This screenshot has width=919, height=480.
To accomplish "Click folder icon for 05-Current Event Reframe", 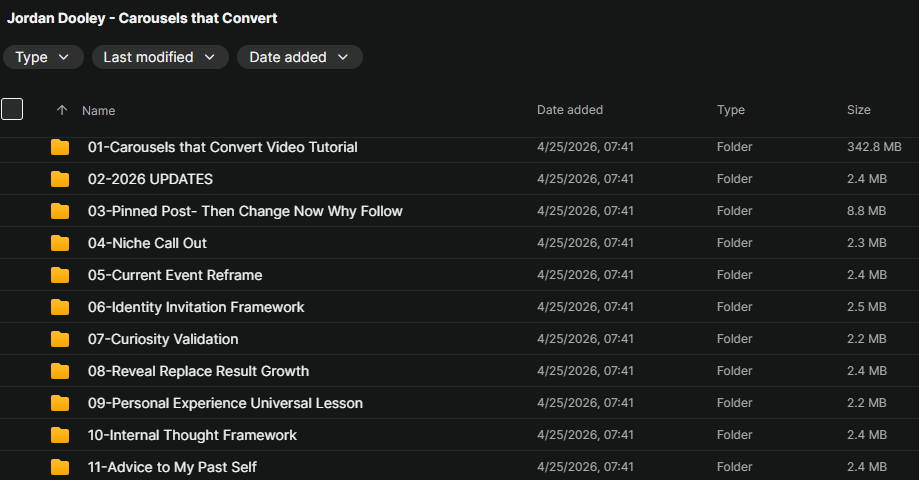I will click(60, 275).
